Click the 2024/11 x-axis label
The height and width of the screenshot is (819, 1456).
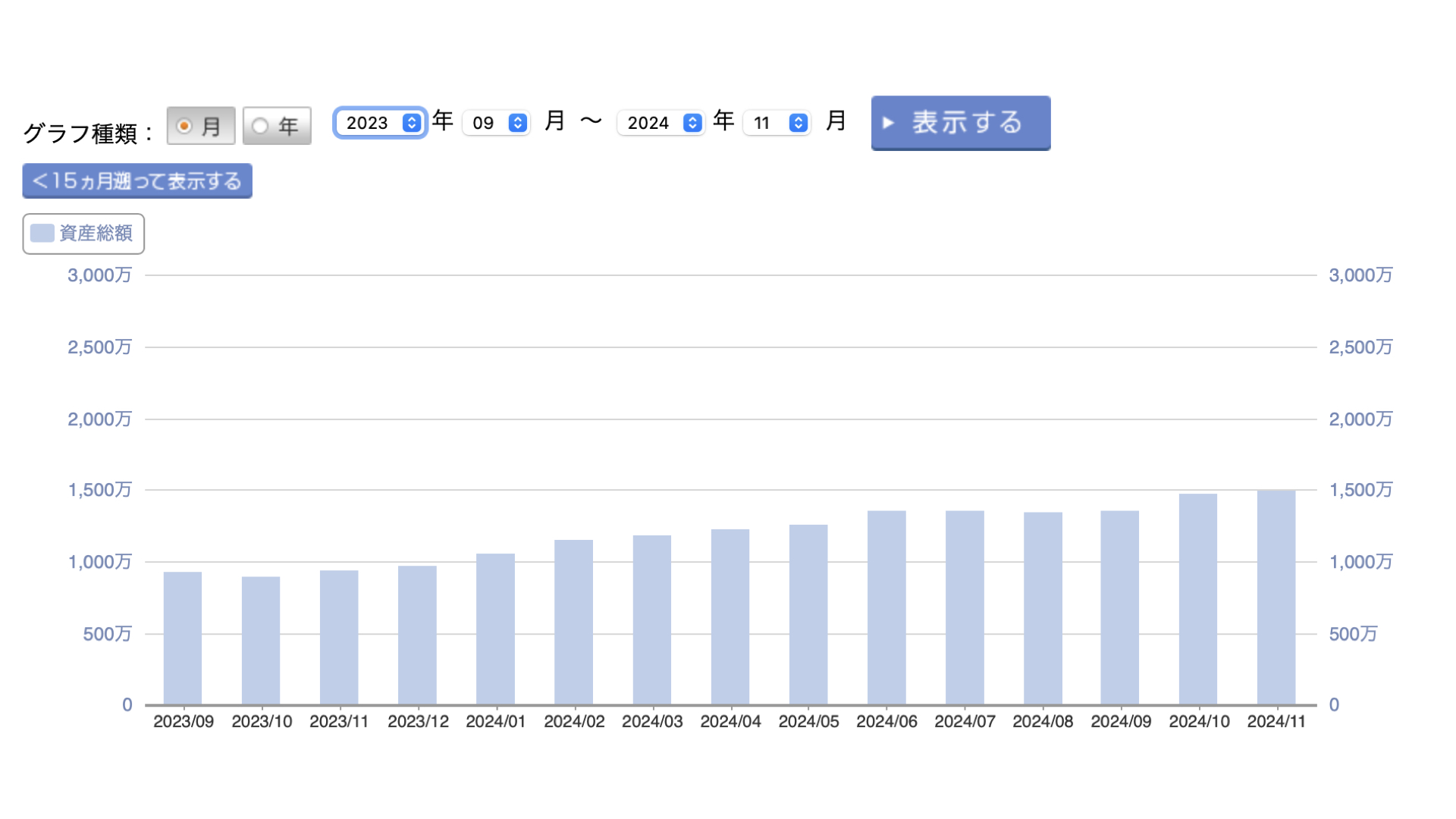(x=1276, y=722)
